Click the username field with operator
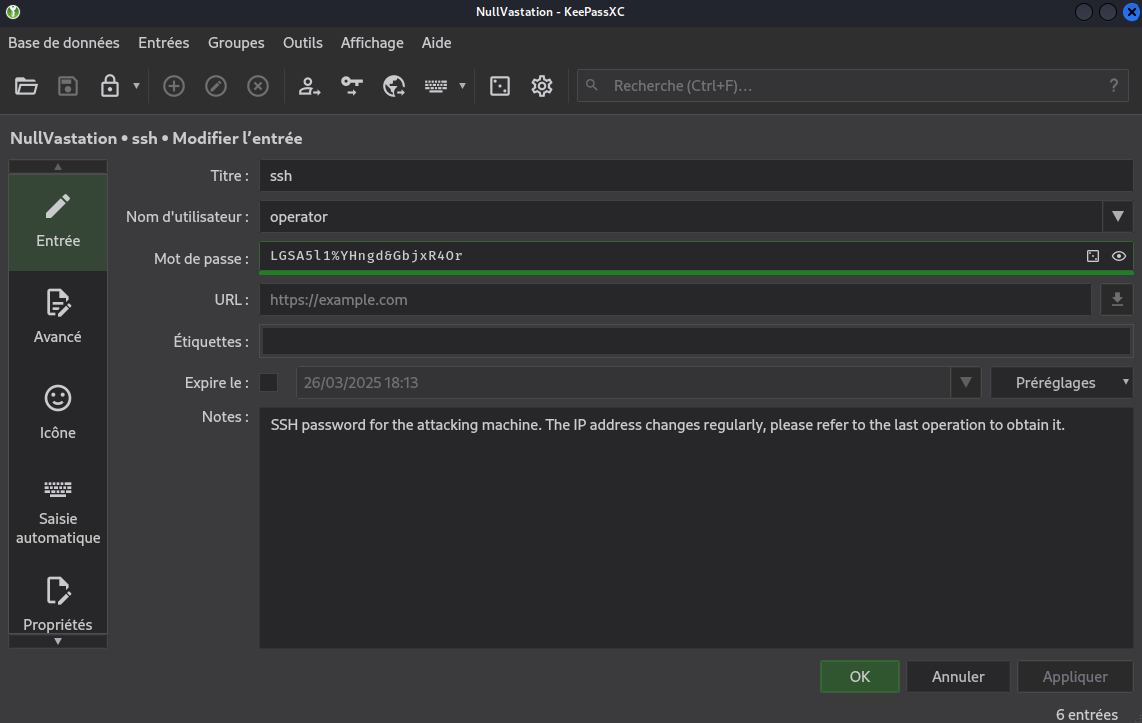Viewport: 1142px width, 723px height. (680, 216)
